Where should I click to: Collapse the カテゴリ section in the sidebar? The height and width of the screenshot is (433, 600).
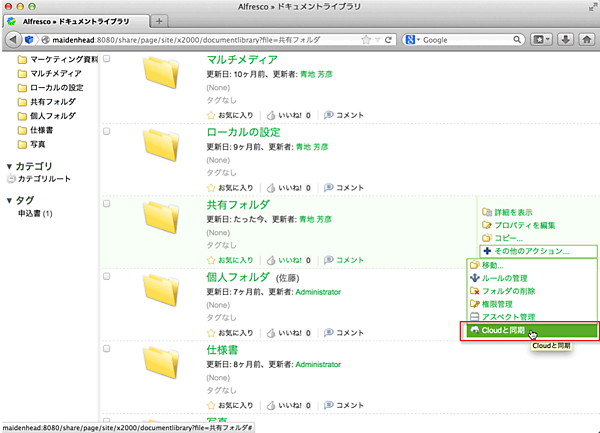(10, 166)
